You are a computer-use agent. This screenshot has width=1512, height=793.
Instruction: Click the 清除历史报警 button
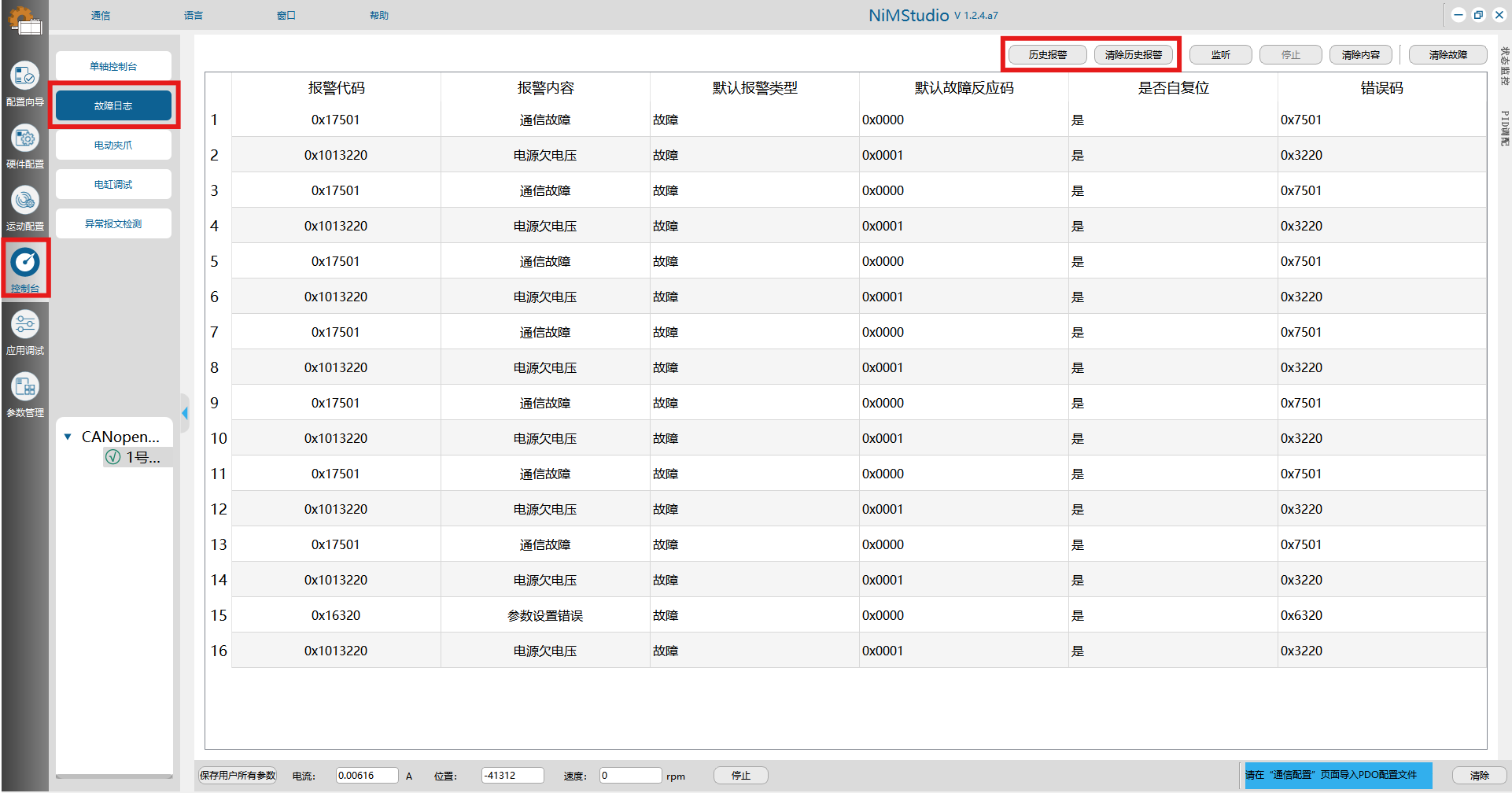[1134, 54]
